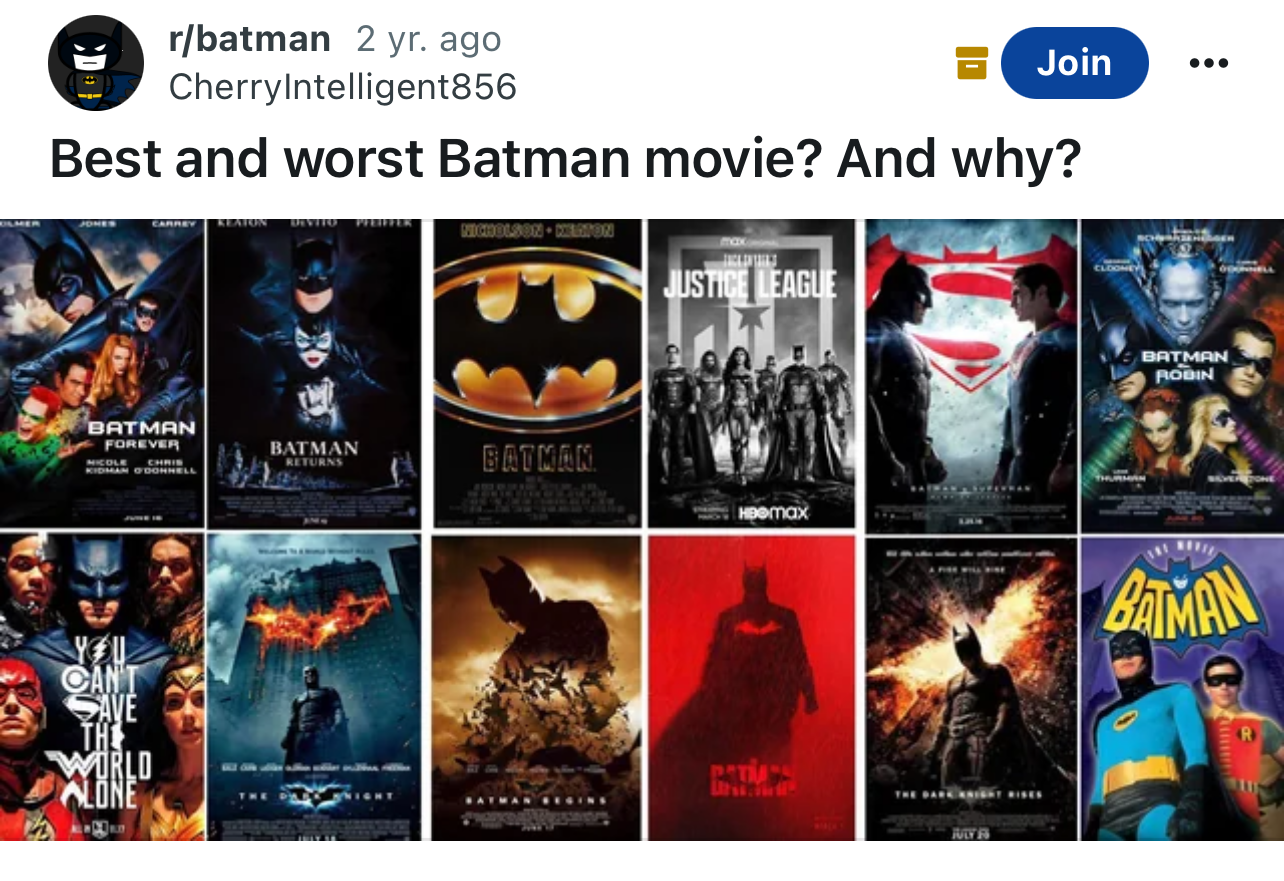Select the 1989 Batman logo poster
The image size is (1284, 881).
pyautogui.click(x=537, y=373)
